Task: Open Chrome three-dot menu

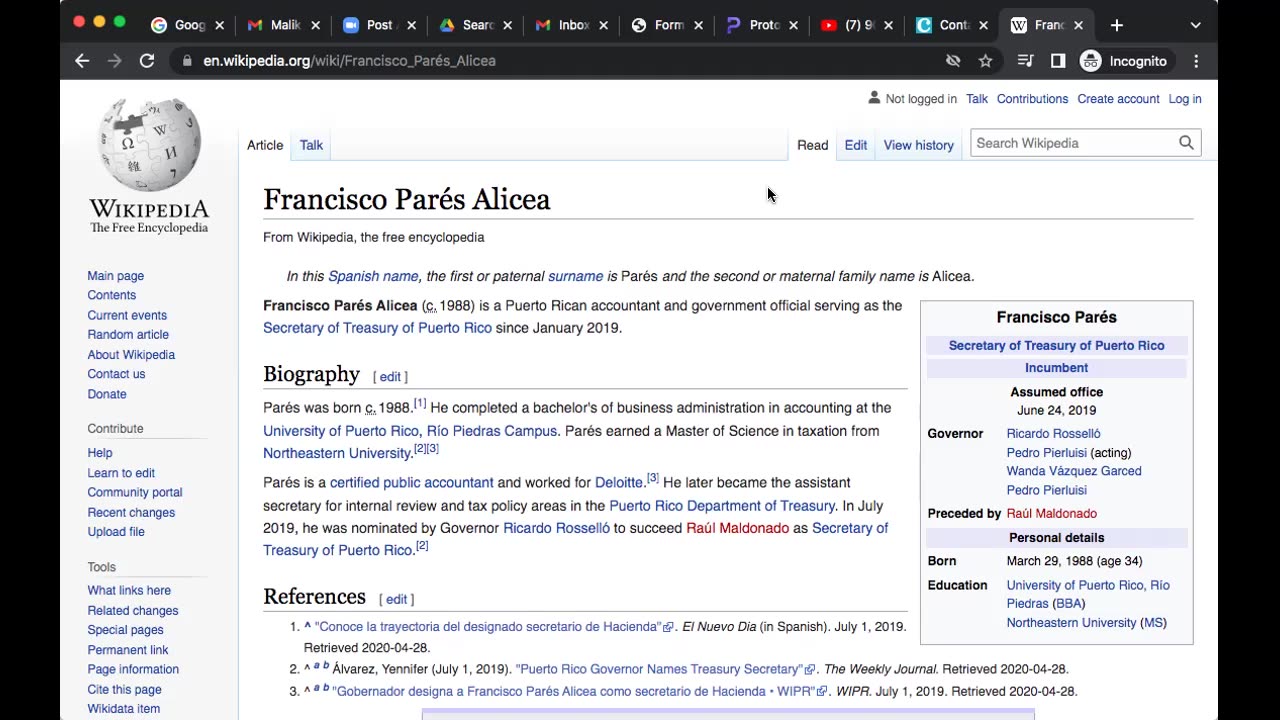Action: [1196, 61]
